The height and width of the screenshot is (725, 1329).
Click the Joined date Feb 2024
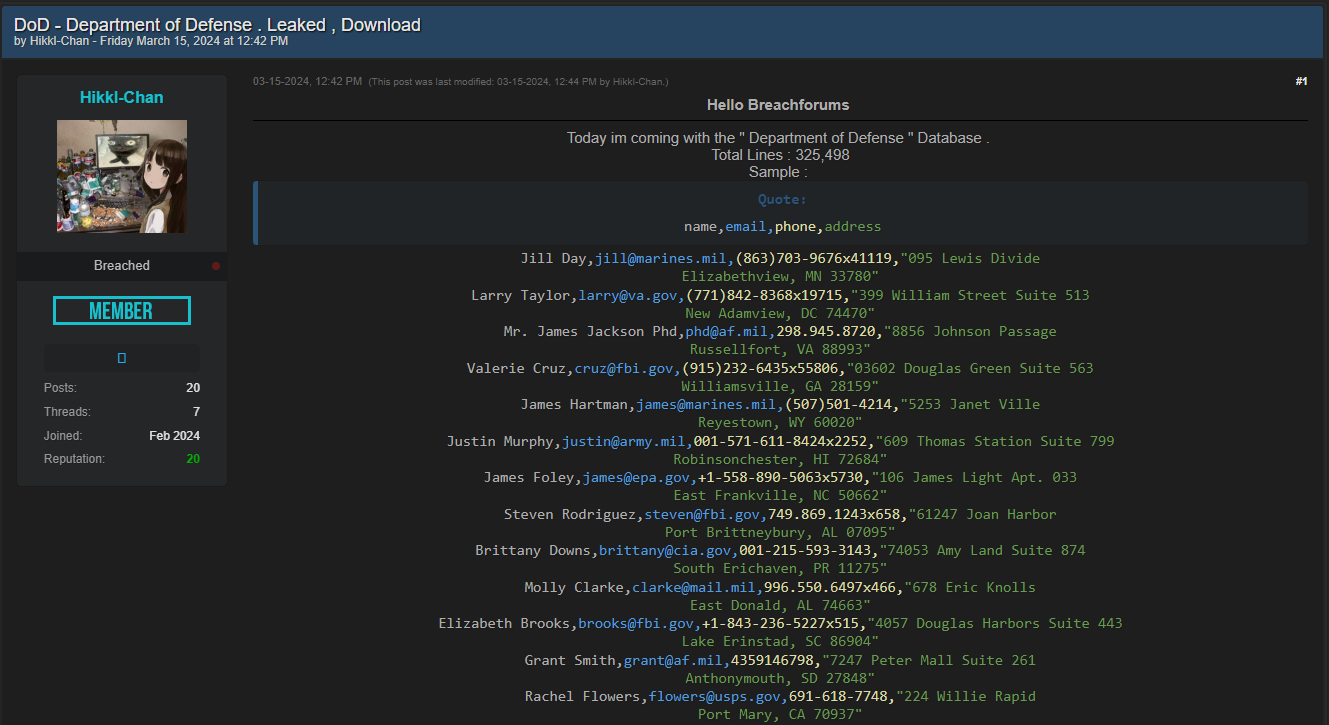point(175,436)
